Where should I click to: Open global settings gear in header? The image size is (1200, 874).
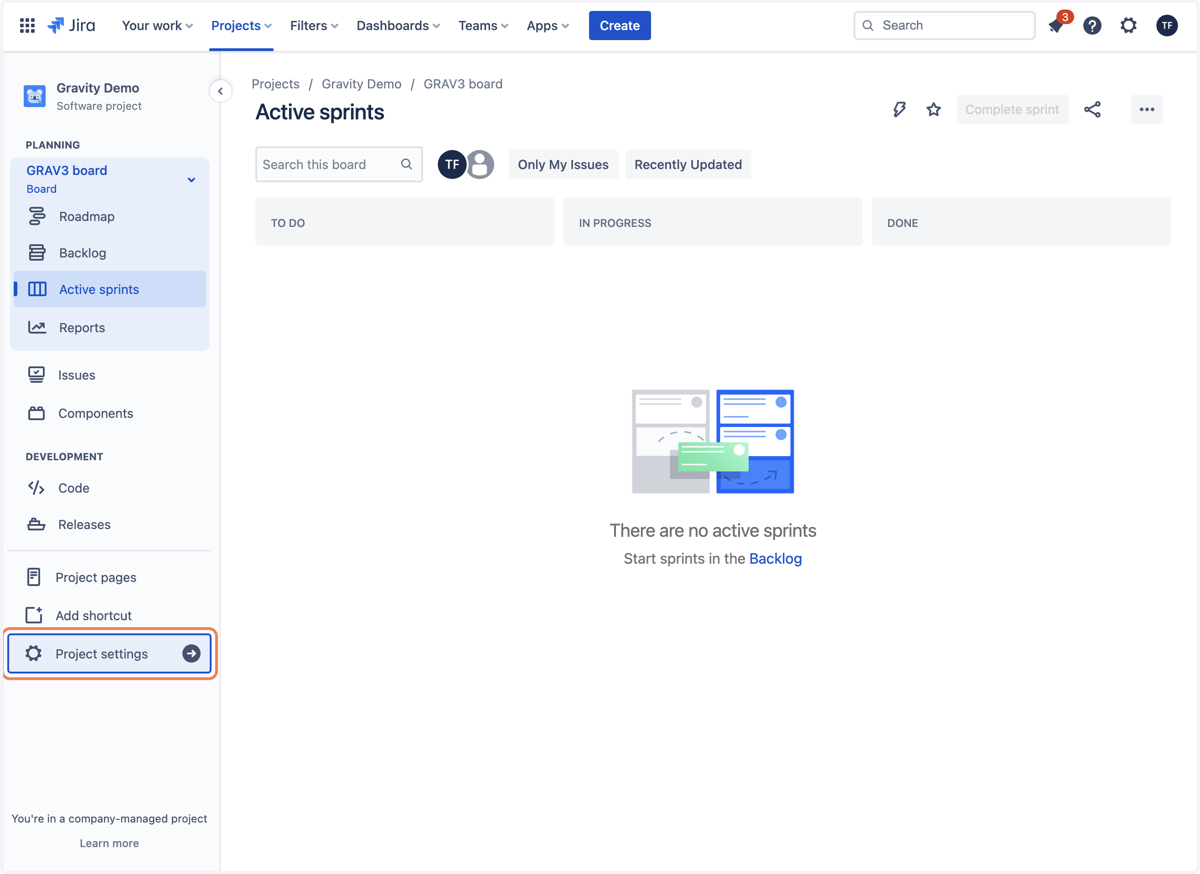[1128, 26]
